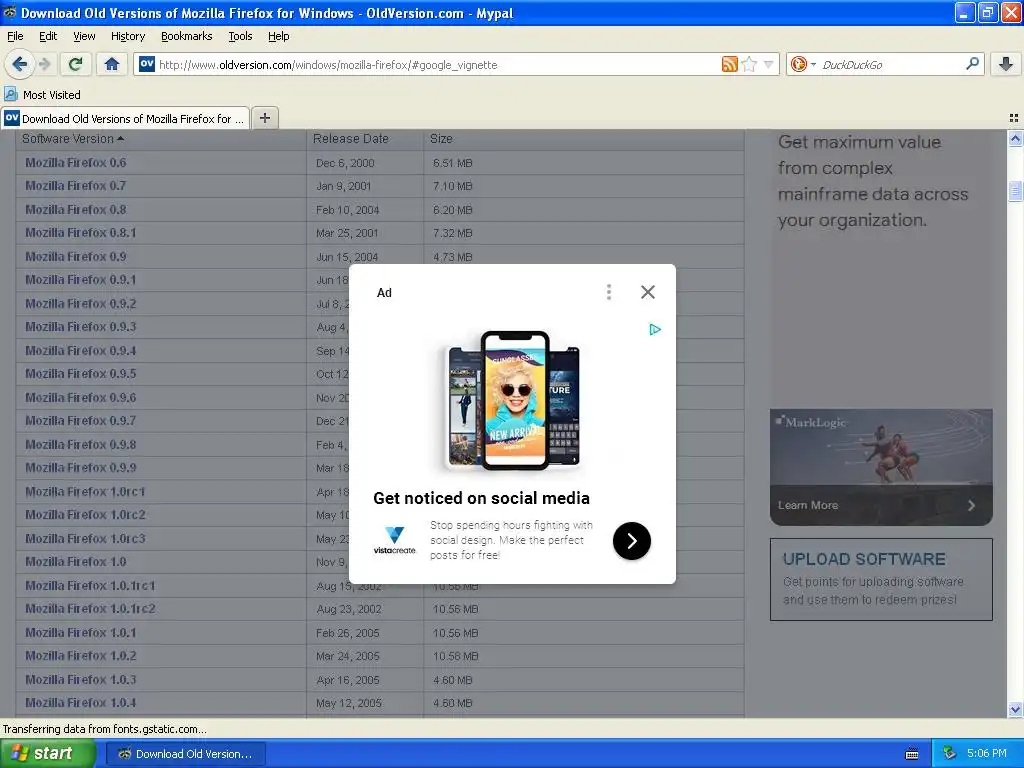Subscribe via the orange RSS feed icon

pyautogui.click(x=729, y=64)
